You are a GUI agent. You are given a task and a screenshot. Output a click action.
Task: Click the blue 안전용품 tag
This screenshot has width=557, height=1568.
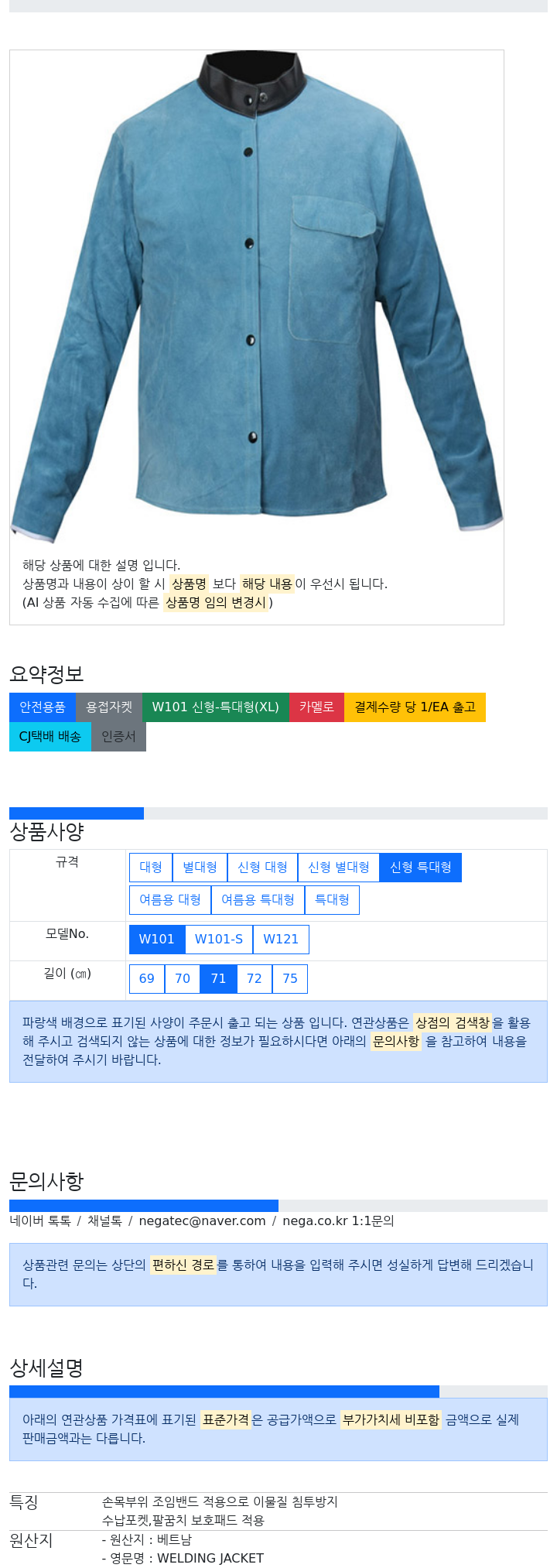43,707
